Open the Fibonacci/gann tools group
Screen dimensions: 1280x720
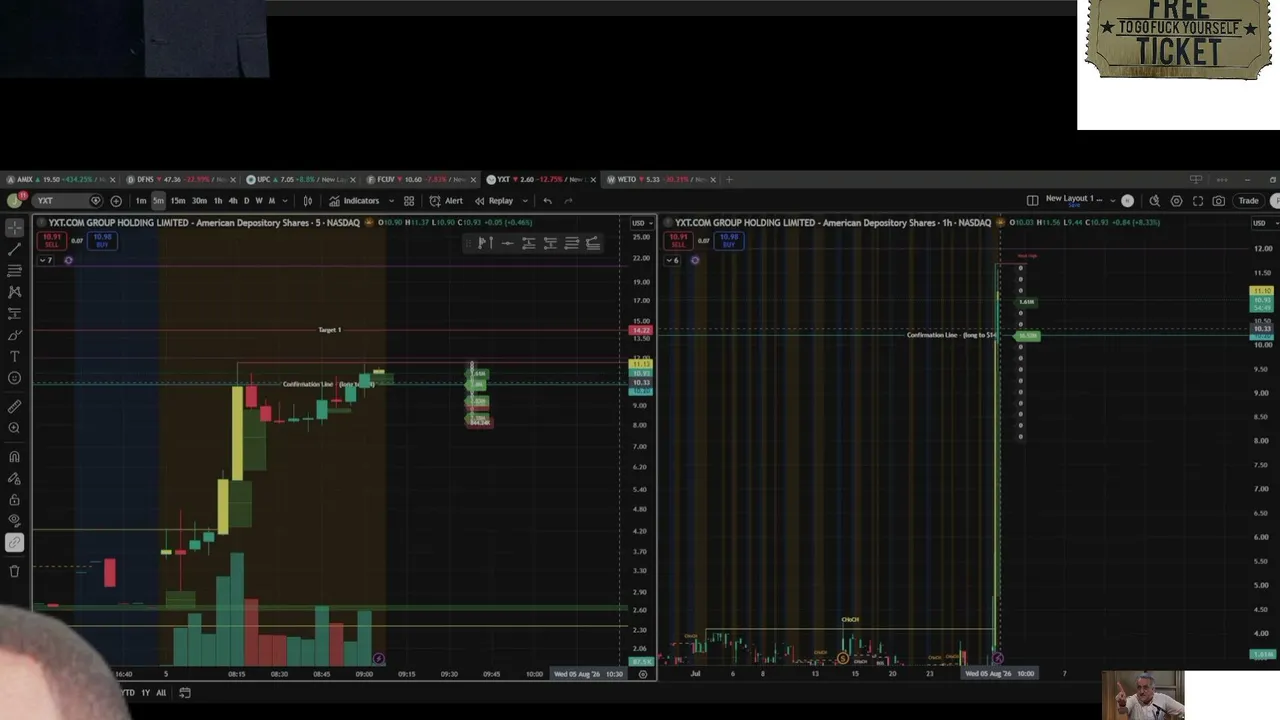tap(14, 271)
